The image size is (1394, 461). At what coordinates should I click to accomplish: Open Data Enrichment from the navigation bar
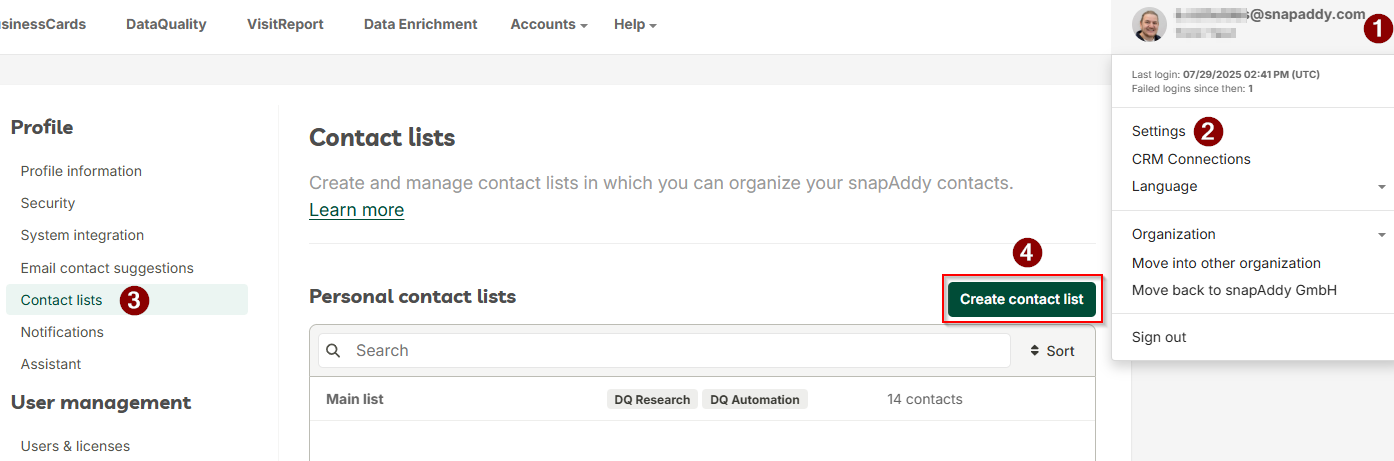(421, 24)
